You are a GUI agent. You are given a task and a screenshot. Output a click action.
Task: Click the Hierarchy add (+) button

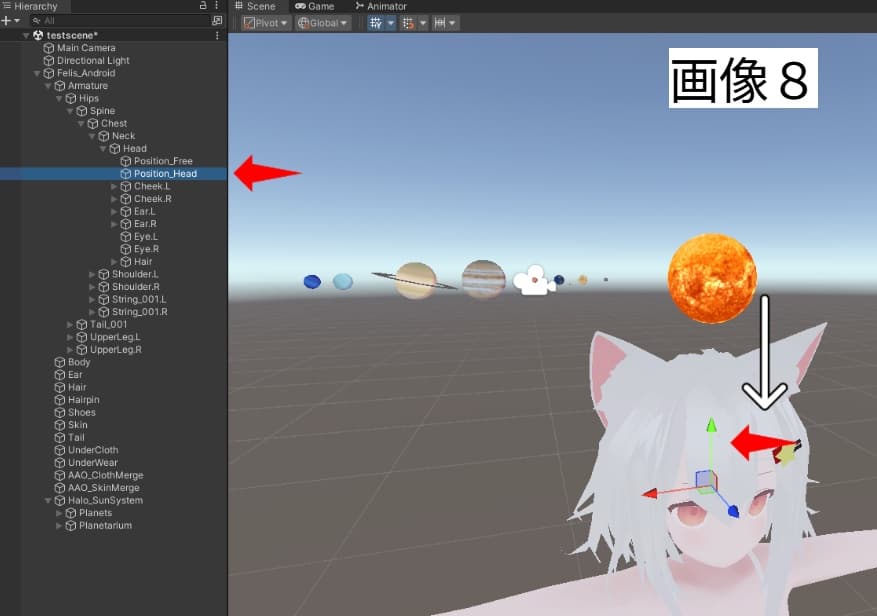coord(6,21)
